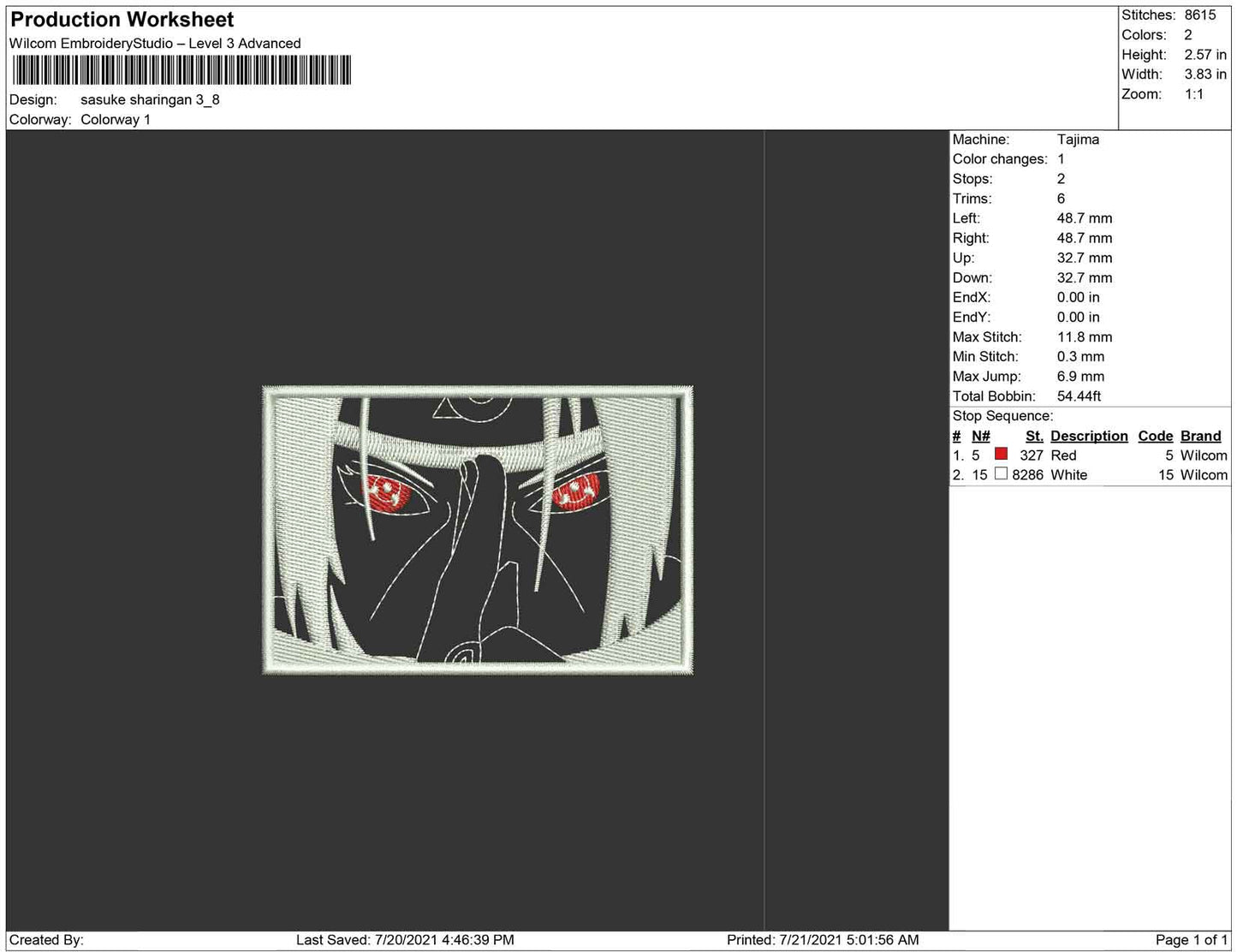Click thread number '327' in stop row 1
Viewport: 1237px width, 952px height.
(1032, 455)
